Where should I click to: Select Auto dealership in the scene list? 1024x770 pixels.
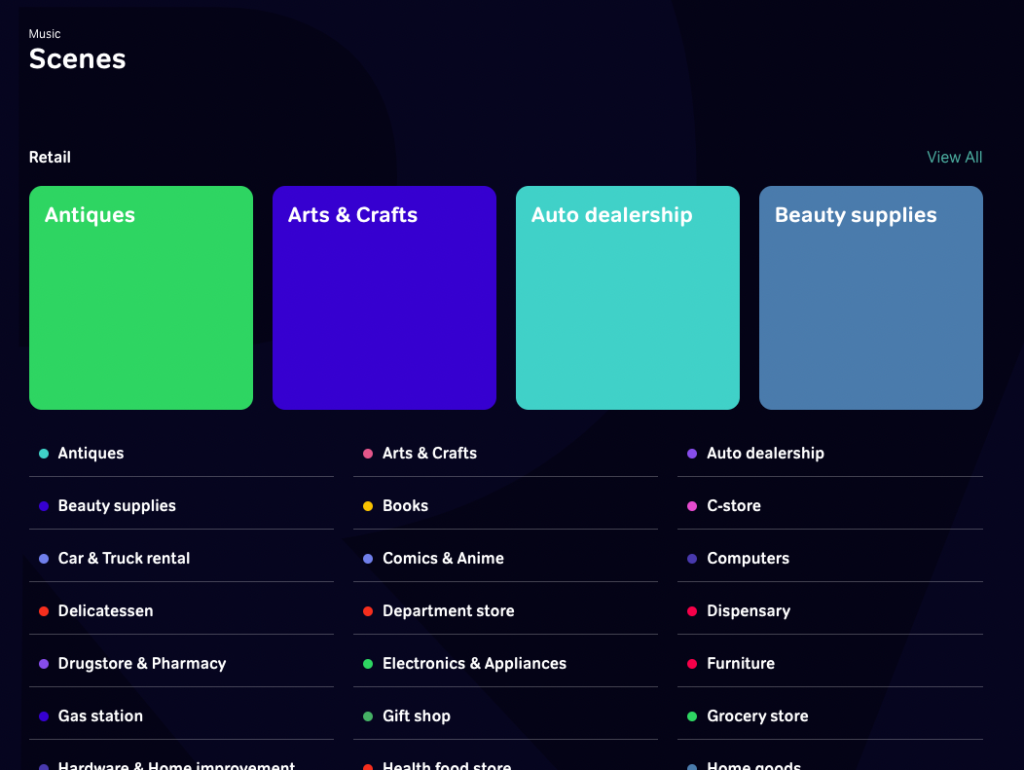(x=830, y=453)
